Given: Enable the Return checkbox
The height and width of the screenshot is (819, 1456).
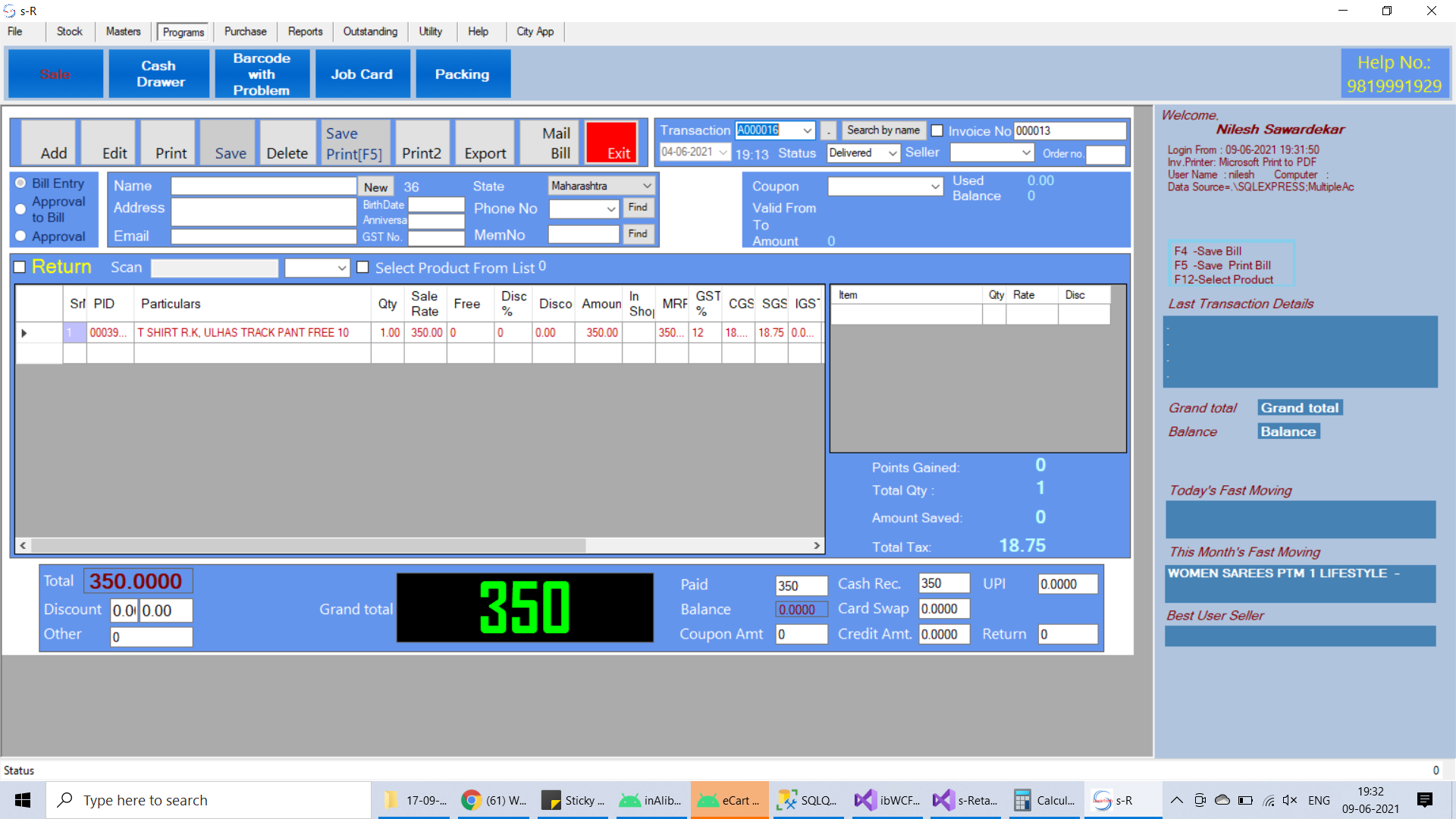Looking at the screenshot, I should click(x=20, y=267).
